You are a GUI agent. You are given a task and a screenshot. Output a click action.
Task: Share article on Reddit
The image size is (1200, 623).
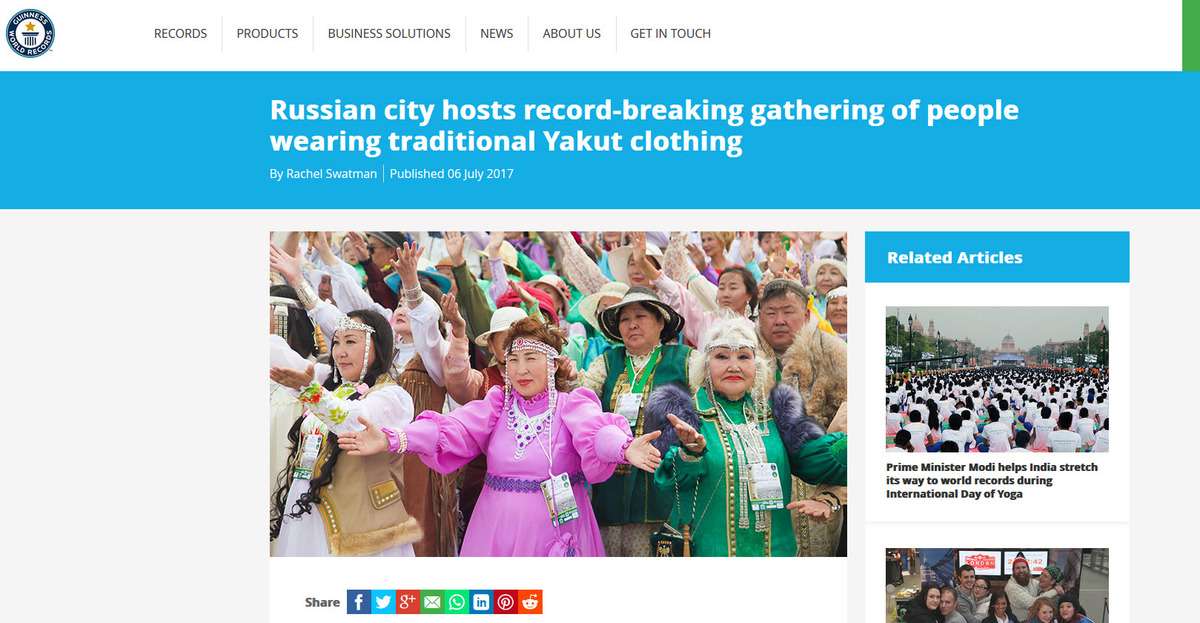[x=530, y=602]
